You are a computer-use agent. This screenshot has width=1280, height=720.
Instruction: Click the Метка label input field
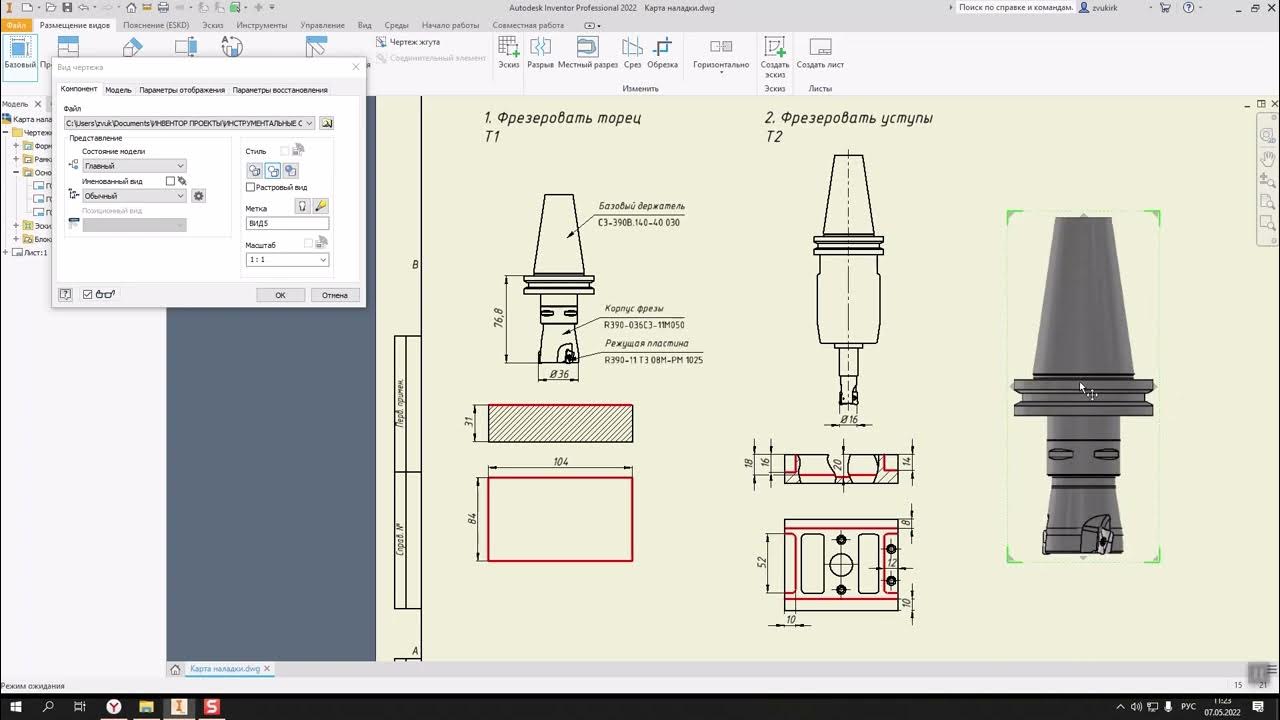click(287, 223)
